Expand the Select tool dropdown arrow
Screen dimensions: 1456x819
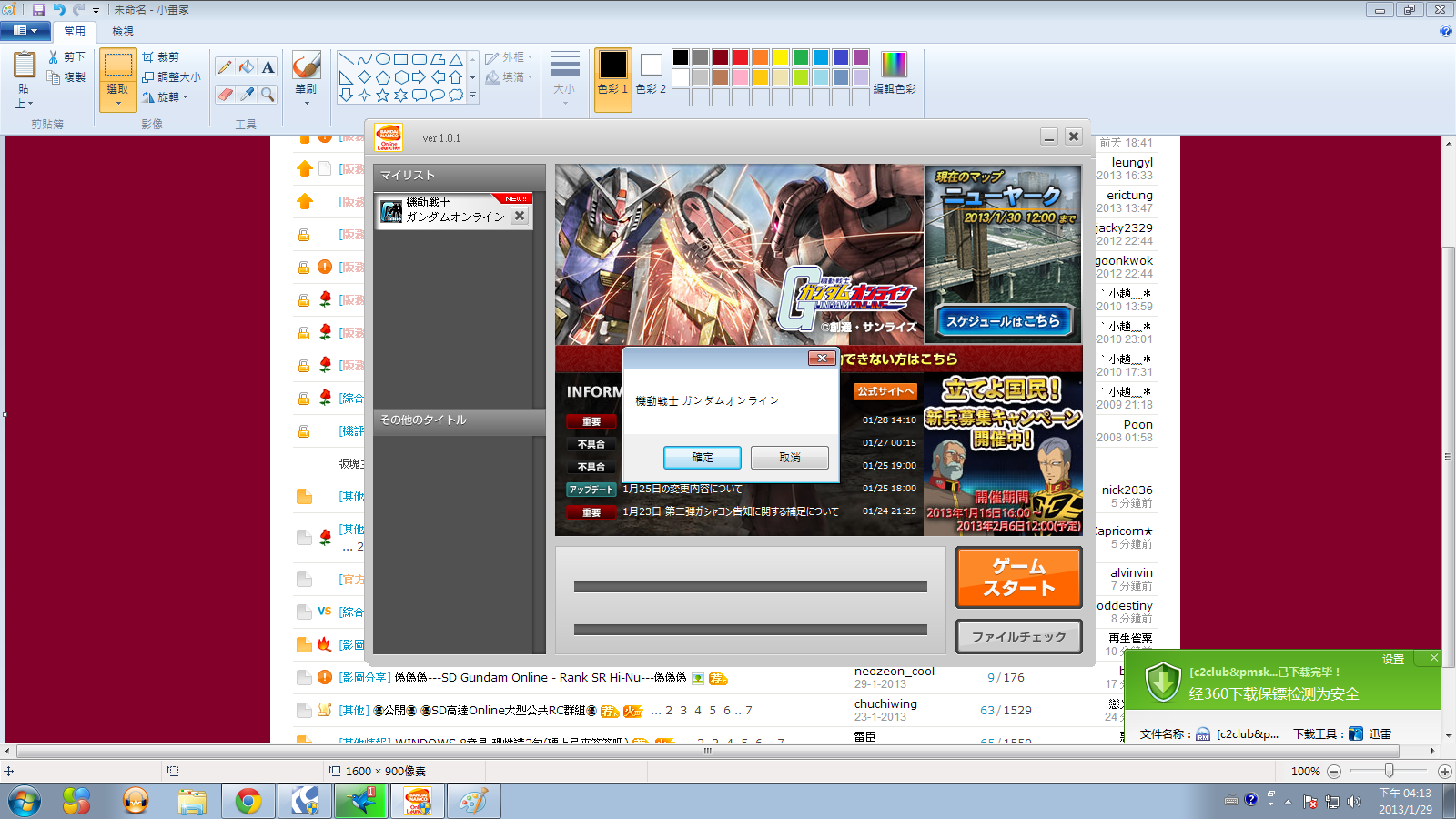point(118,103)
